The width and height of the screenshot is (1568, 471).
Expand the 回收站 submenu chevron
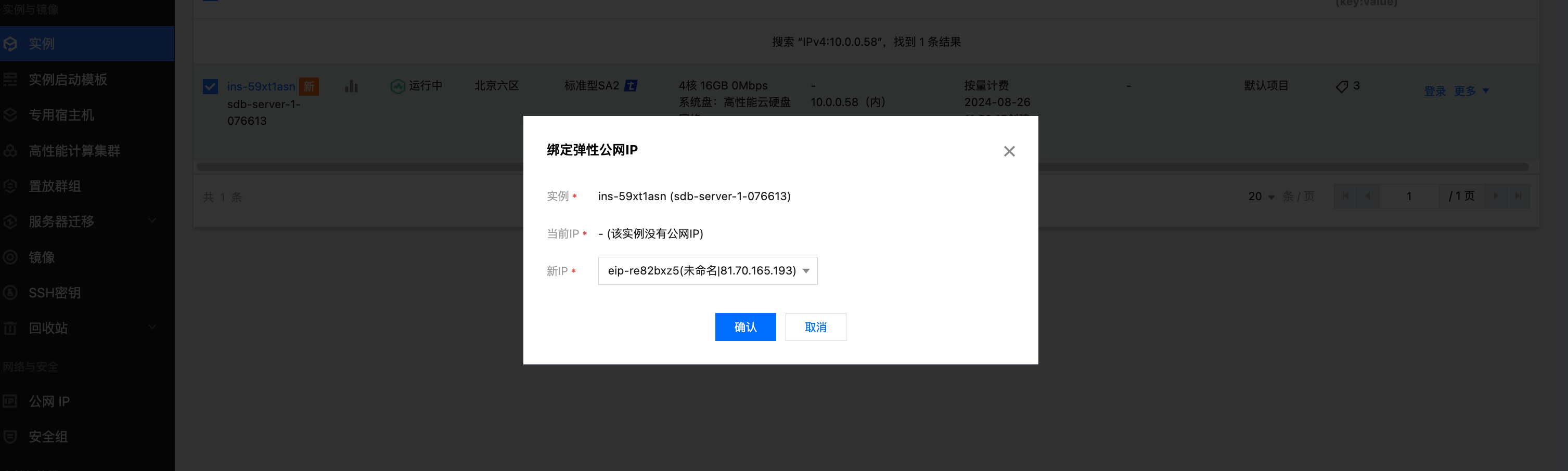152,328
